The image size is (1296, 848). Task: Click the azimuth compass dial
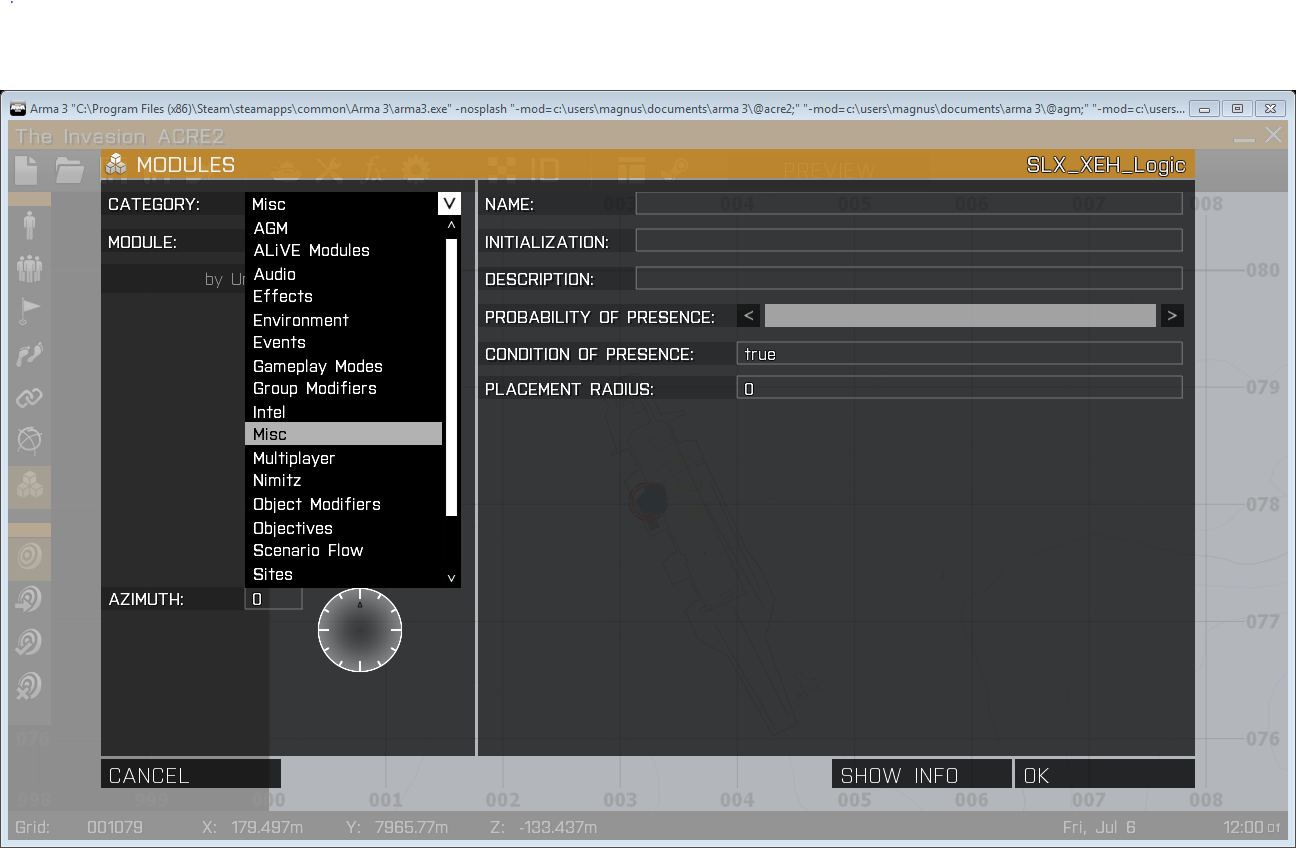click(360, 630)
